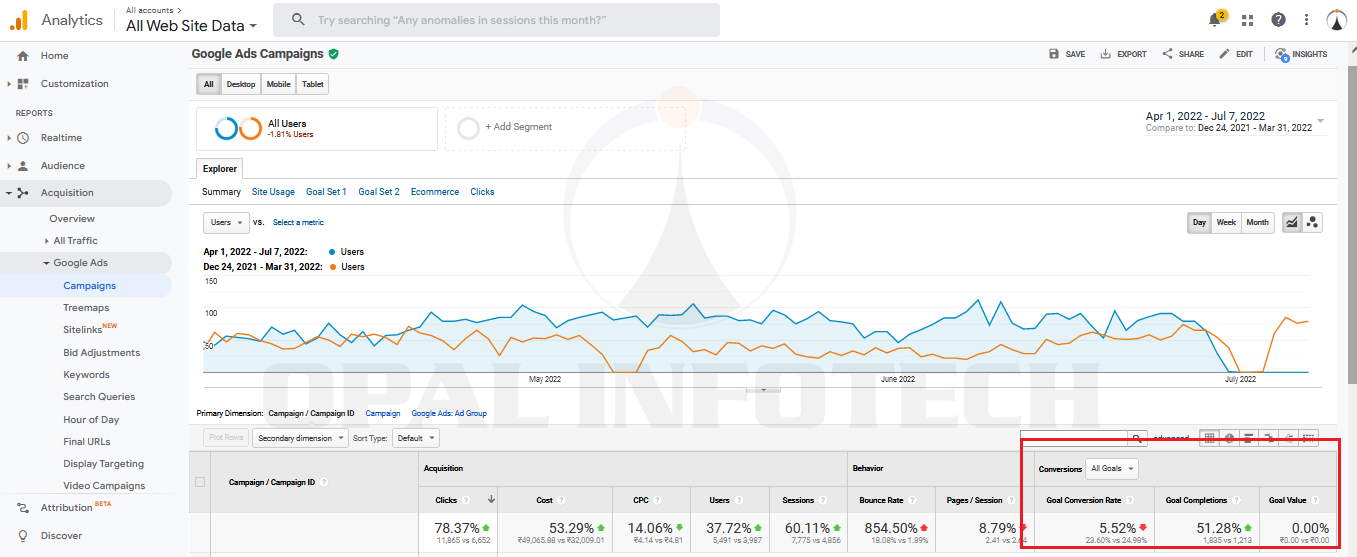This screenshot has width=1357, height=557.
Task: Open Customization in the sidebar
Action: coord(74,84)
